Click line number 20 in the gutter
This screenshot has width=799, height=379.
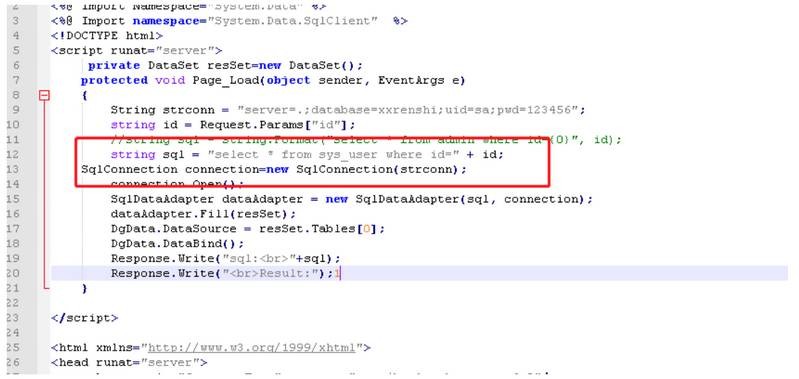coord(14,273)
